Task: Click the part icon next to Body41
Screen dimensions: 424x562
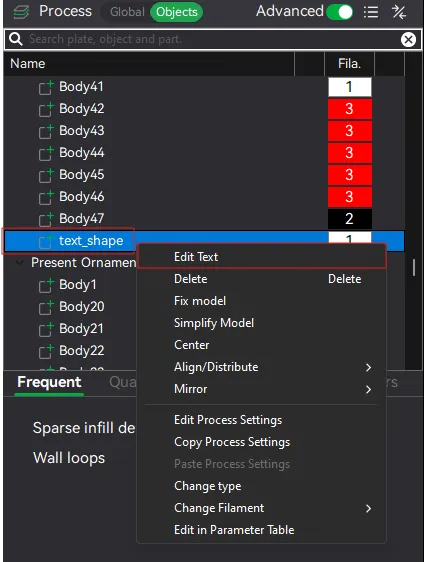Action: click(46, 87)
